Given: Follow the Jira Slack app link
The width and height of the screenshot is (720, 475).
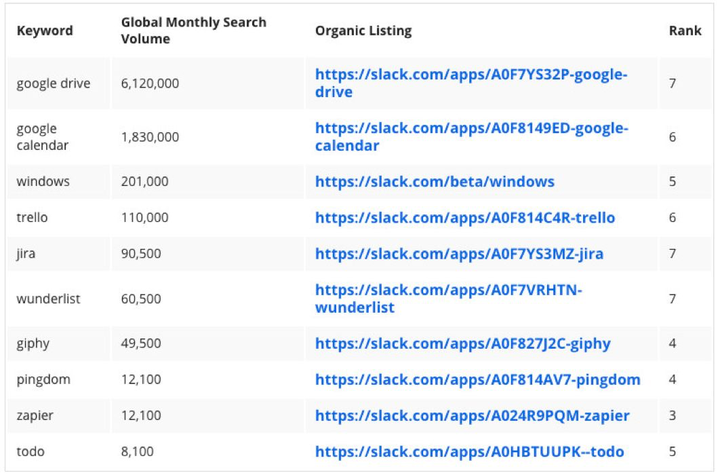Looking at the screenshot, I should click(x=459, y=254).
